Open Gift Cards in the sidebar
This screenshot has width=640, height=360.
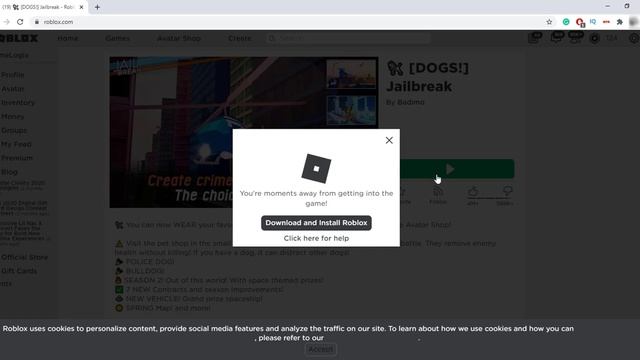[19, 271]
